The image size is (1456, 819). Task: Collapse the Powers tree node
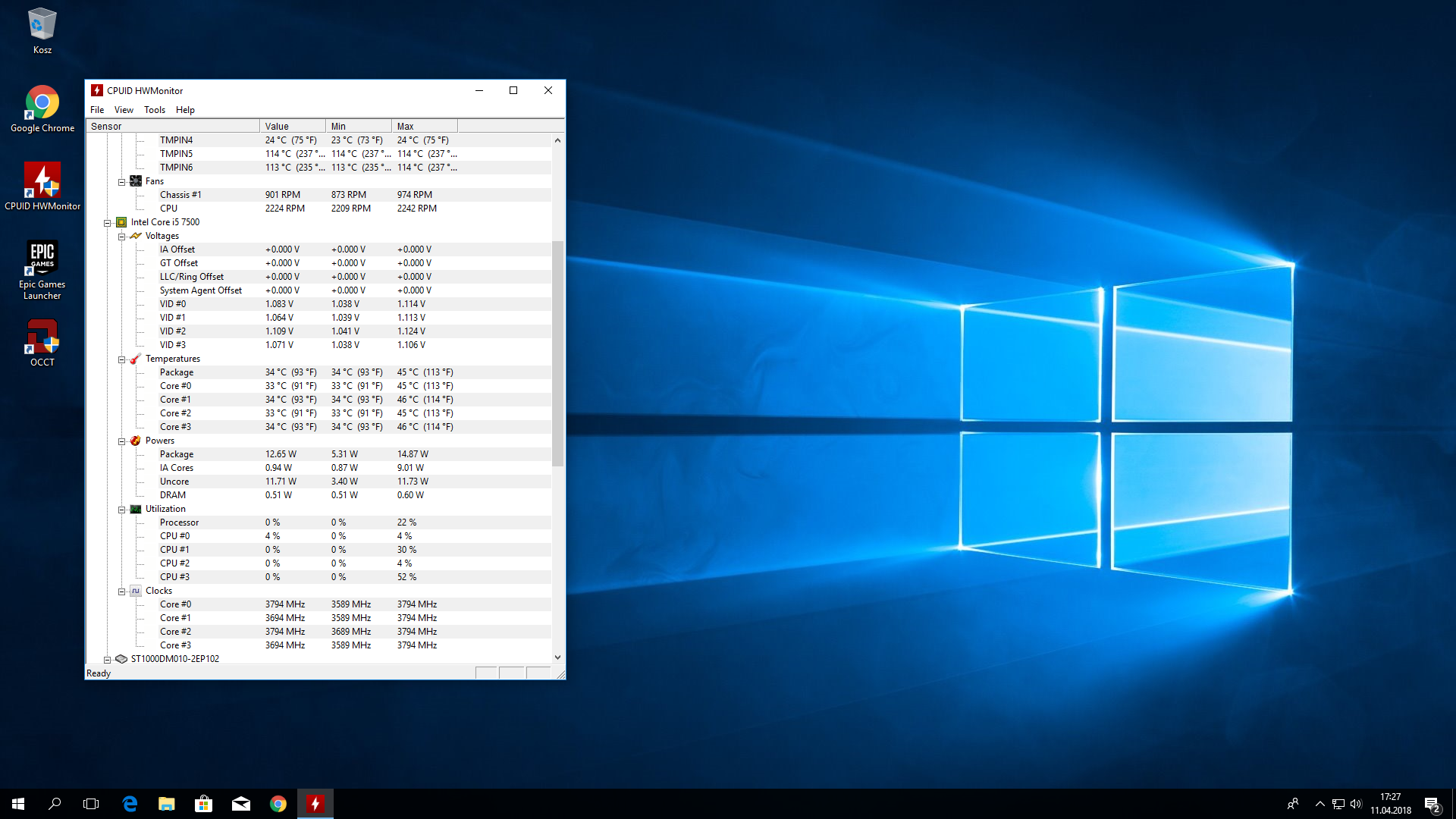point(121,441)
